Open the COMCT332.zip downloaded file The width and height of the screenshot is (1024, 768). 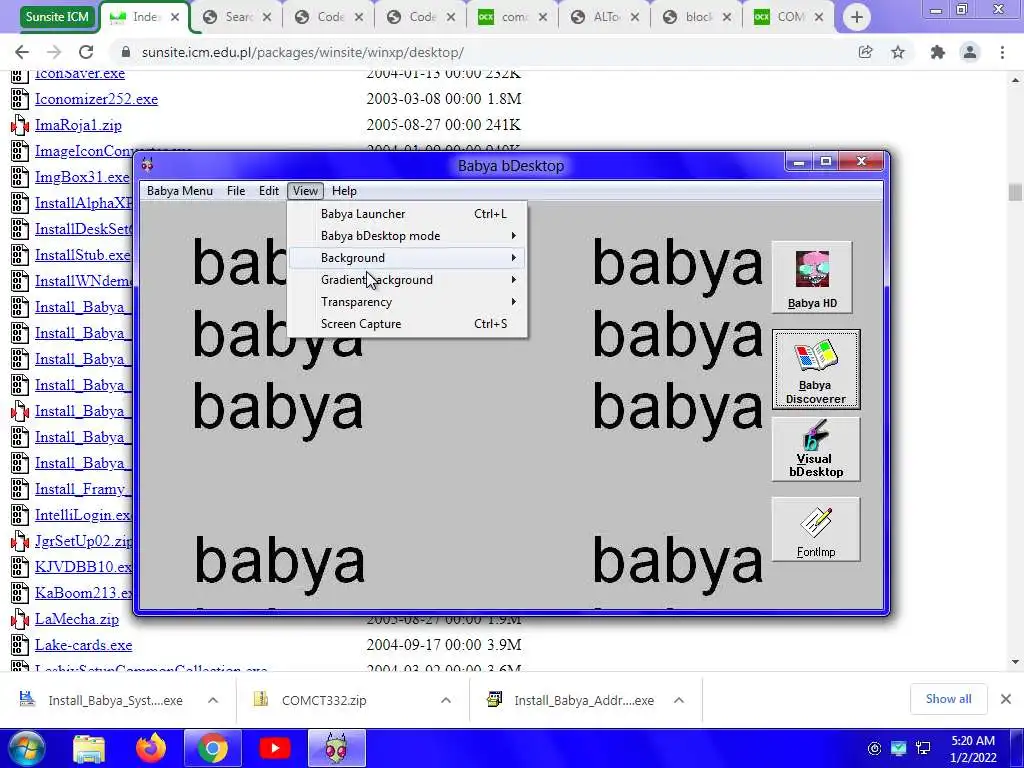tap(323, 700)
